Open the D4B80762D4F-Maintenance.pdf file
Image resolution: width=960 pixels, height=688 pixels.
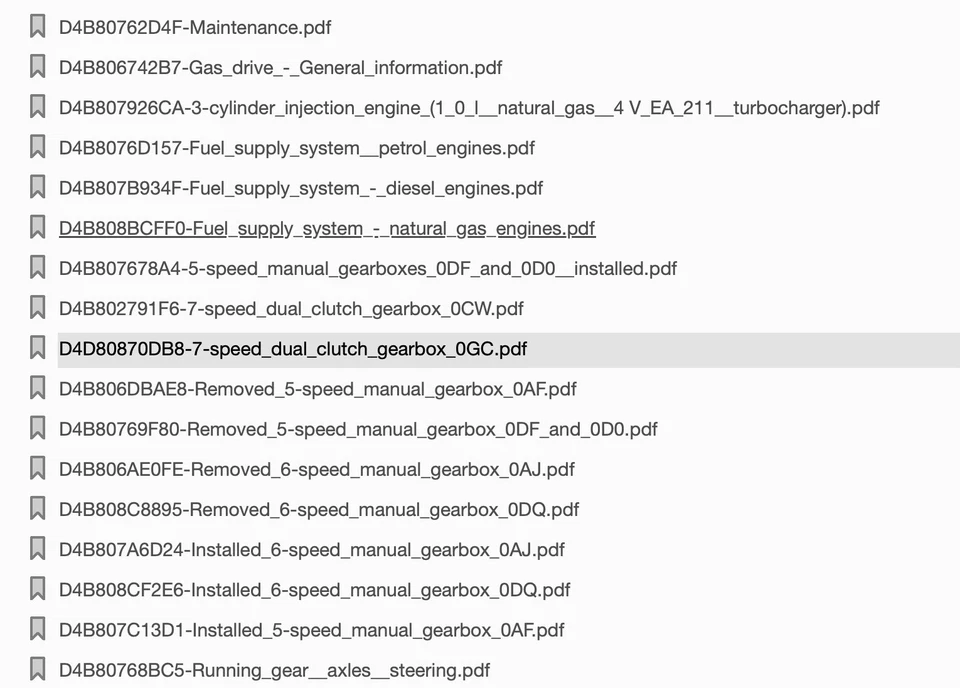[x=195, y=28]
